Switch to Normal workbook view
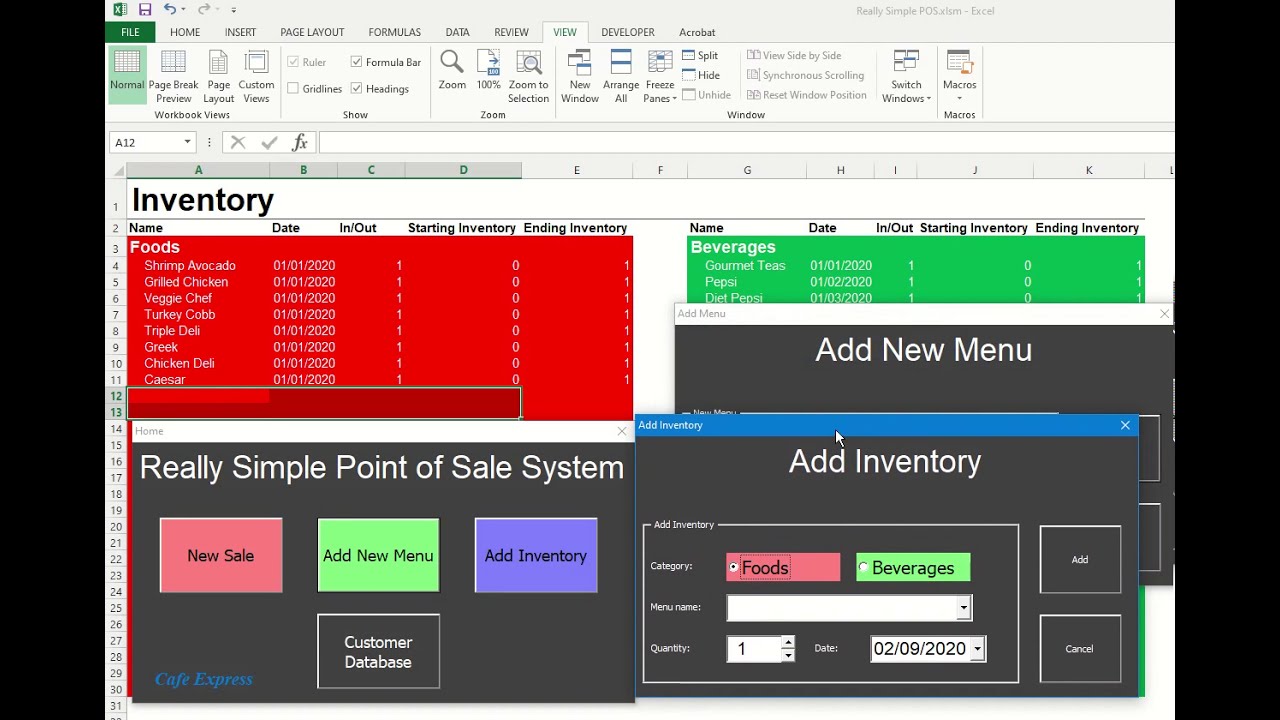The image size is (1280, 720). point(127,76)
